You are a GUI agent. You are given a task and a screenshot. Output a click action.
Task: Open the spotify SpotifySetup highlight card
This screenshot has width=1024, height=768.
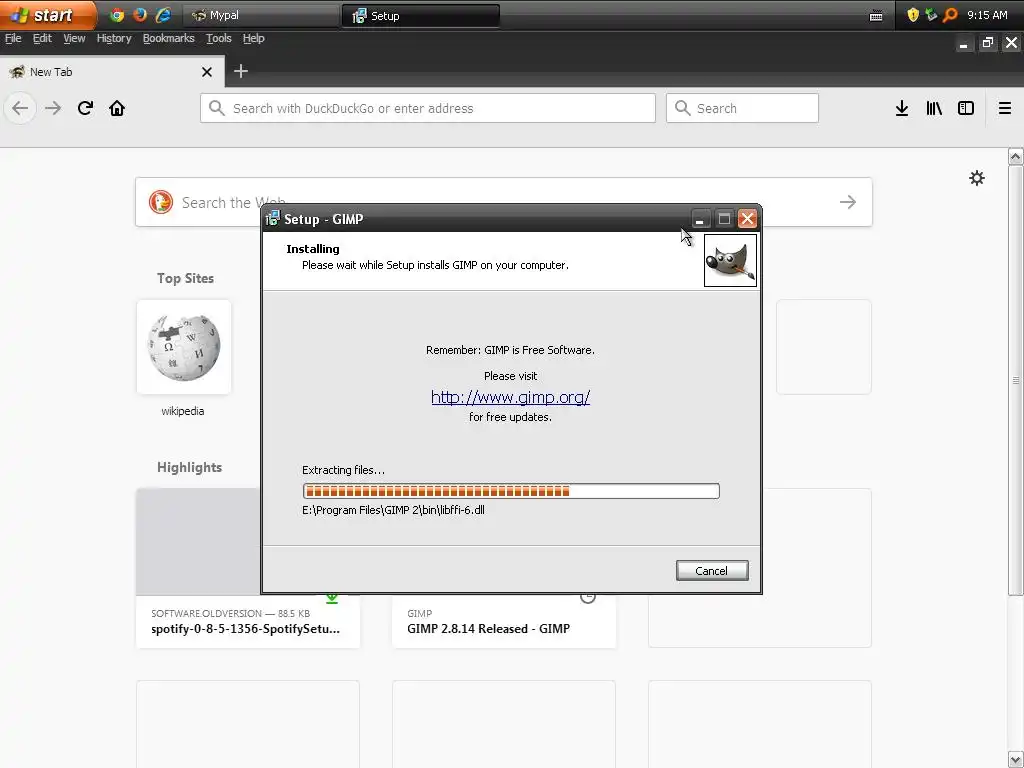248,621
